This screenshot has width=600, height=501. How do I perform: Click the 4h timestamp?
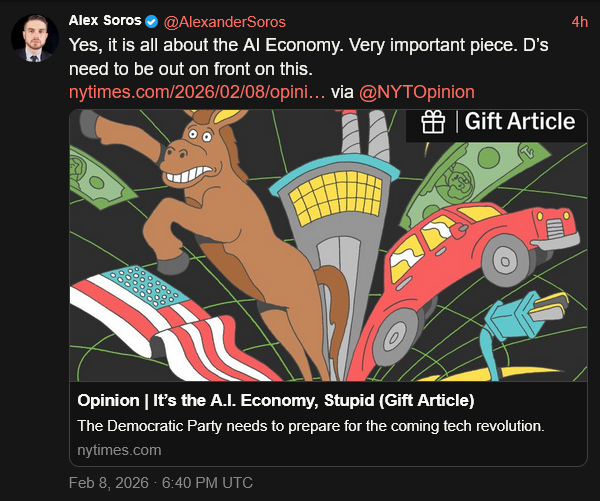[579, 21]
